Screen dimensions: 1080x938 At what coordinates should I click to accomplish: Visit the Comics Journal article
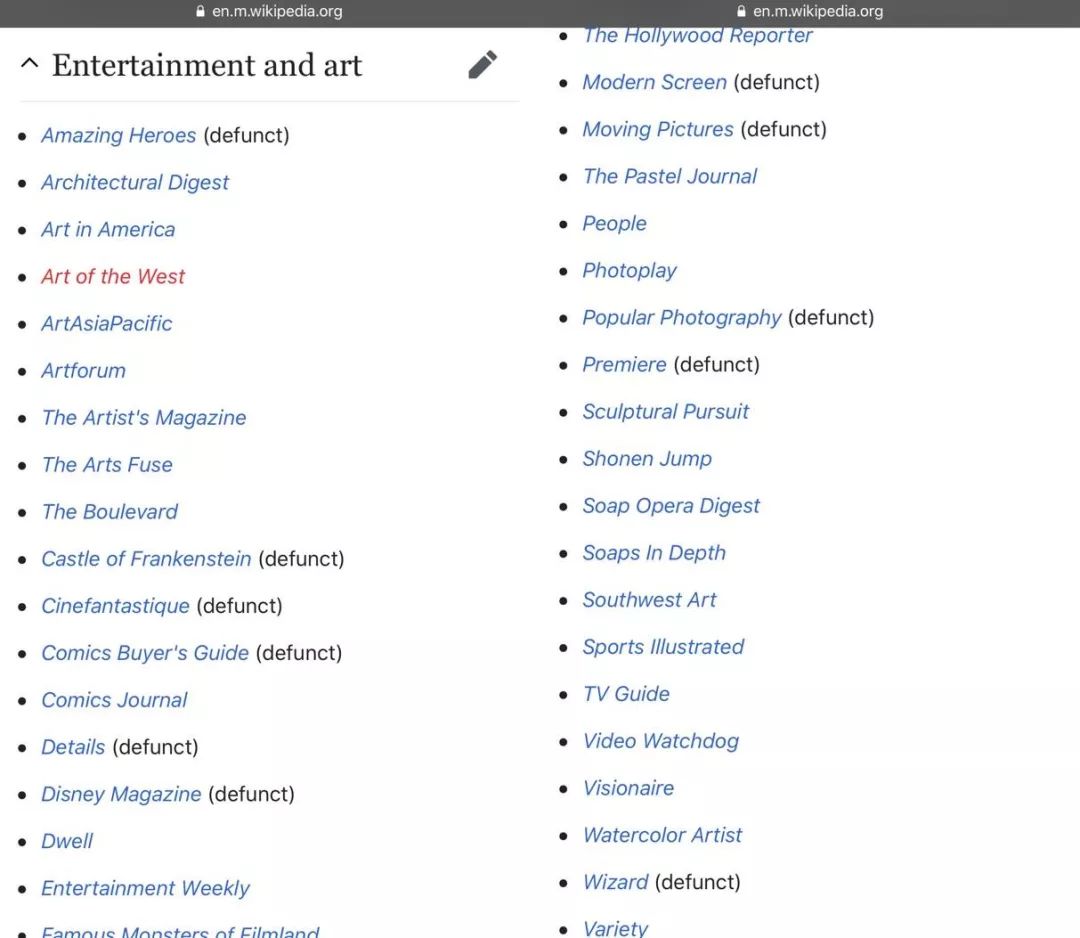coord(114,700)
